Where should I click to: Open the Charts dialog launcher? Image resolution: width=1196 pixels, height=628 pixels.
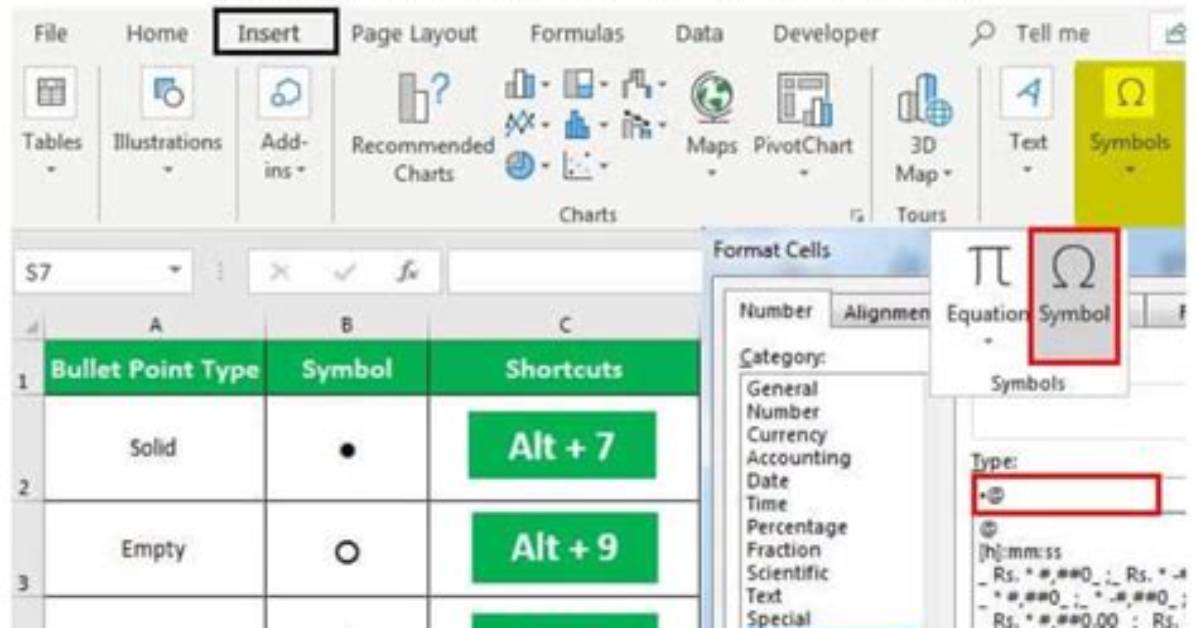857,216
